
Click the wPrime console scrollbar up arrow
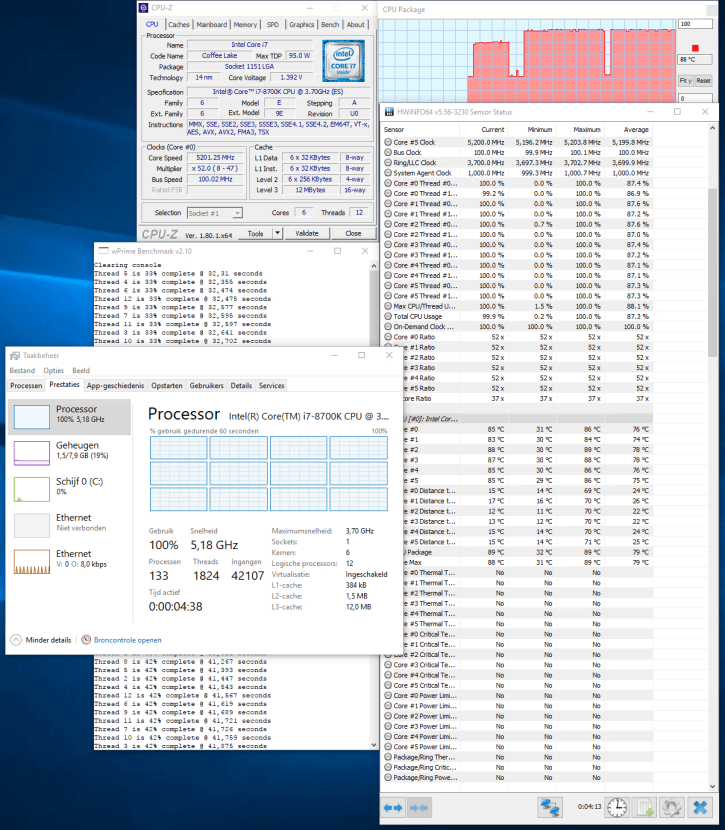374,266
